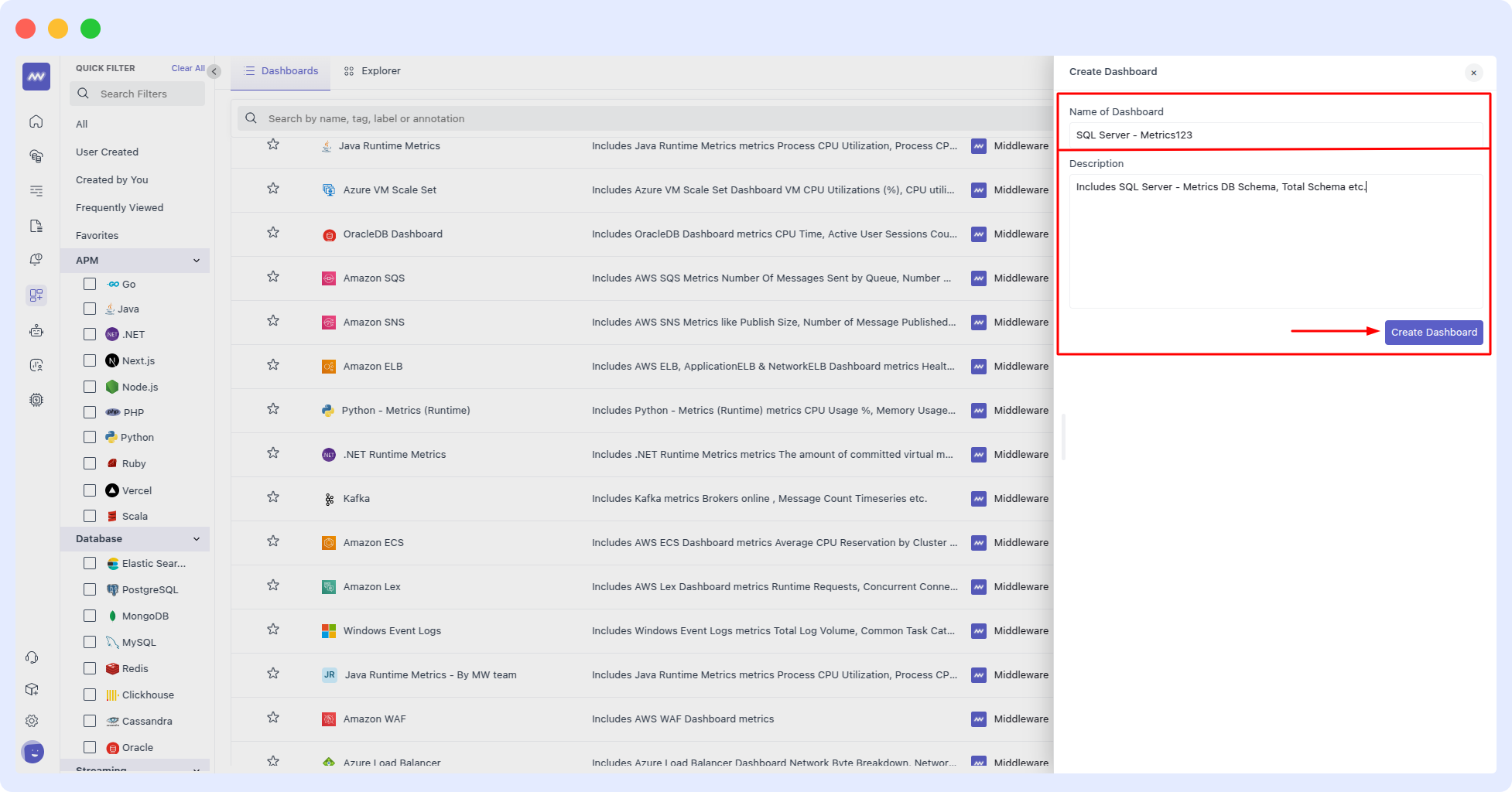1512x792 pixels.
Task: Open the help headset icon near the bottom
Action: pyautogui.click(x=32, y=657)
